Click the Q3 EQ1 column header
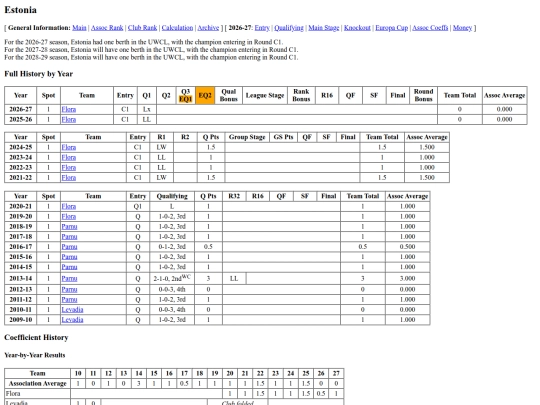Viewport: 540px width, 405px height. point(185,95)
